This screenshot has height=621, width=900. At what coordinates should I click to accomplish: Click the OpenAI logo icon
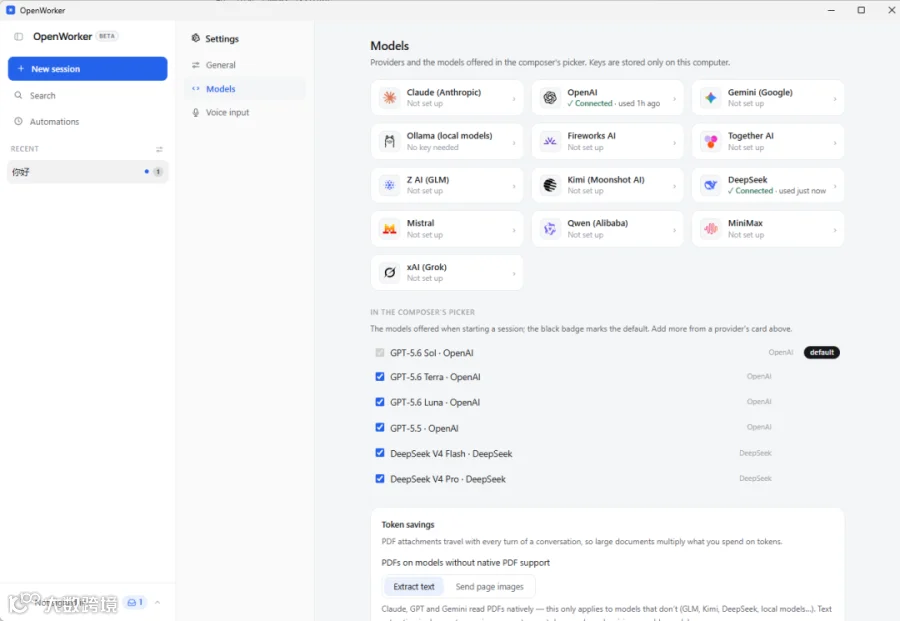point(550,98)
